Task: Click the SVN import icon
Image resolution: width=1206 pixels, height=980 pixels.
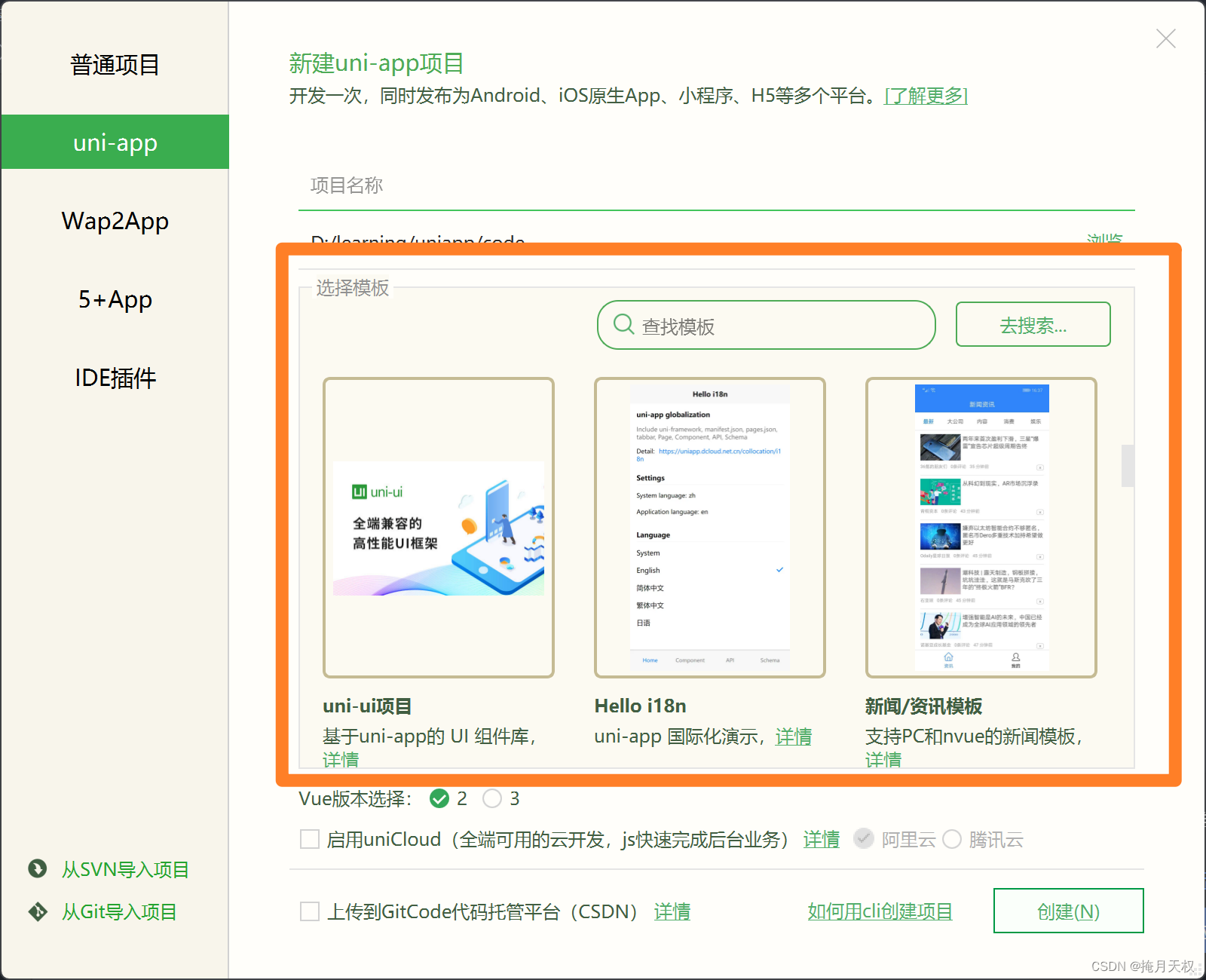Action: tap(38, 869)
